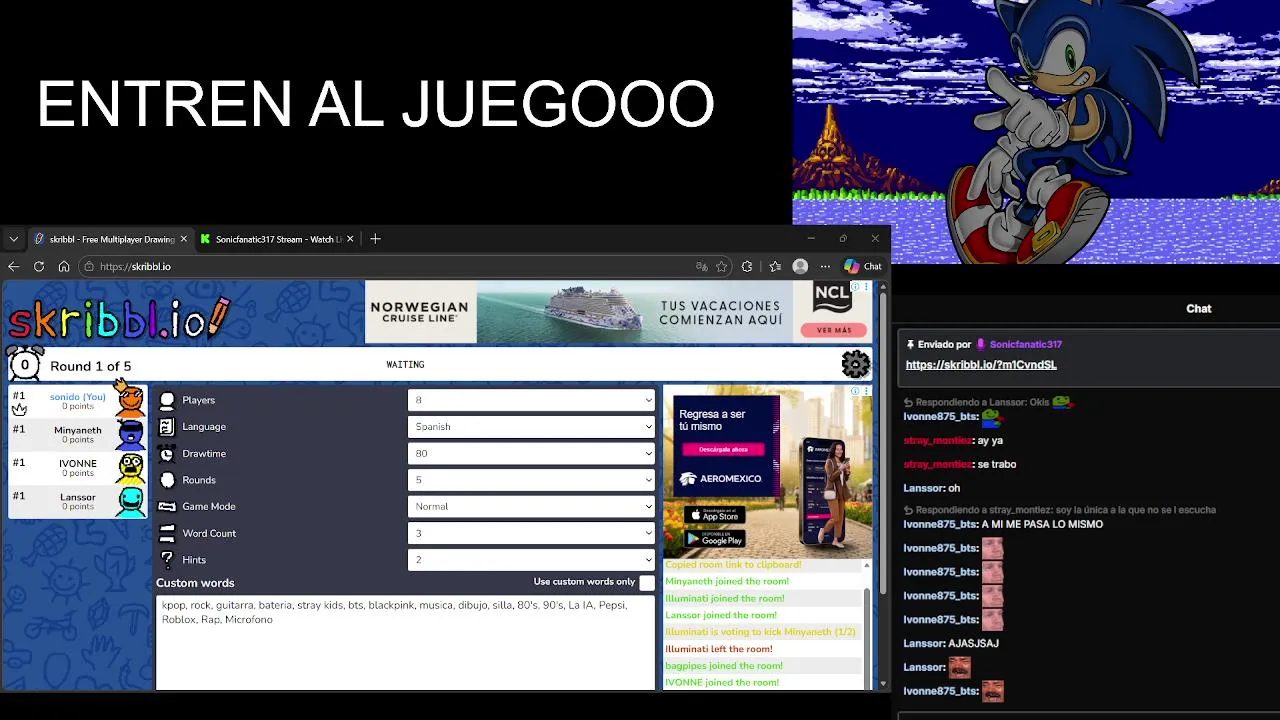
Task: Open the Players dropdown
Action: 531,400
